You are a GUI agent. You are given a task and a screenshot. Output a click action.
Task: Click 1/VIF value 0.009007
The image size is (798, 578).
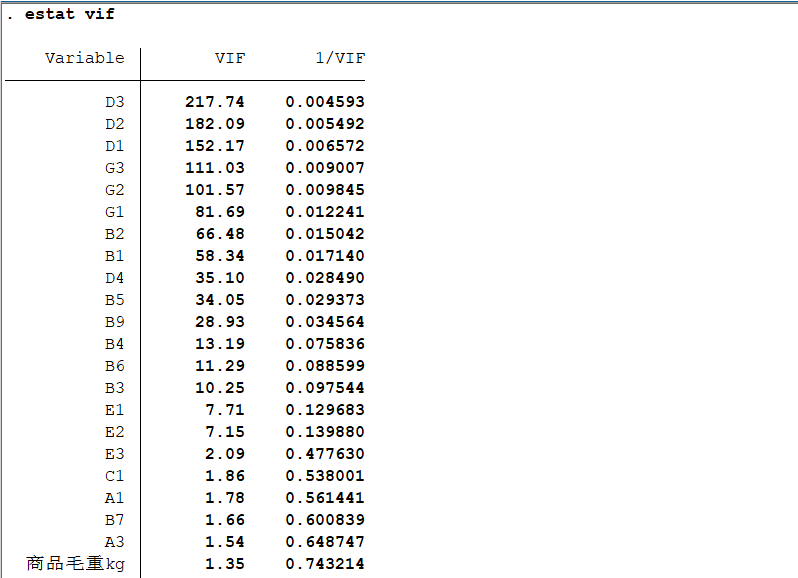pos(325,167)
